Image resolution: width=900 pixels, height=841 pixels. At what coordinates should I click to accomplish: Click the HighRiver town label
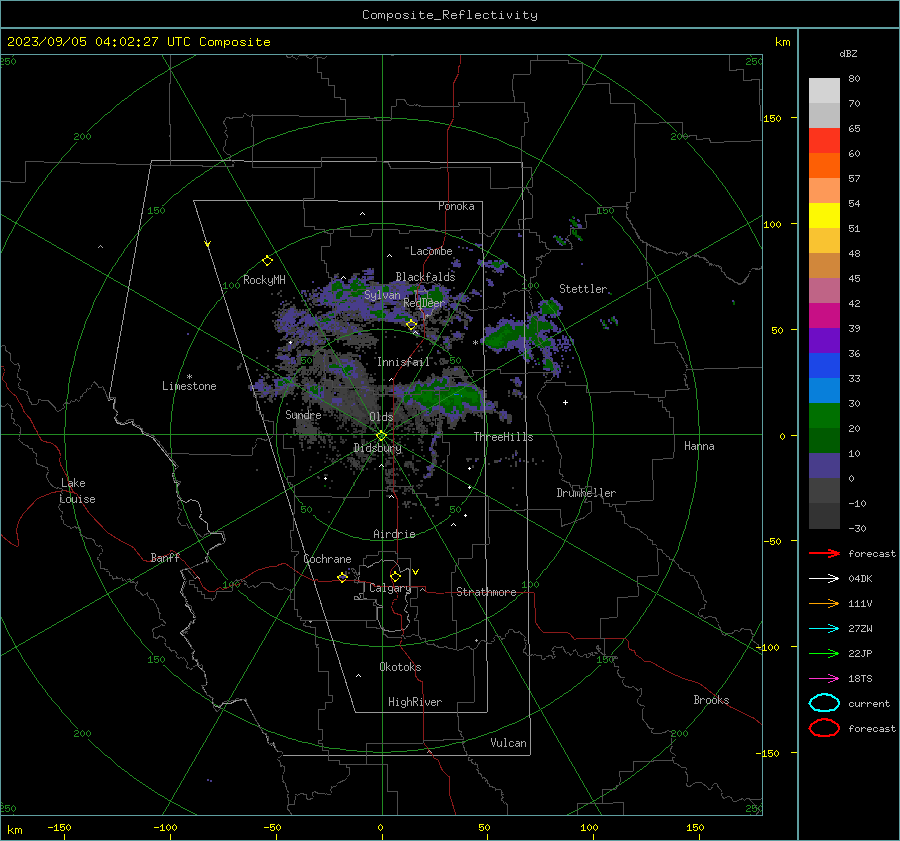(415, 702)
